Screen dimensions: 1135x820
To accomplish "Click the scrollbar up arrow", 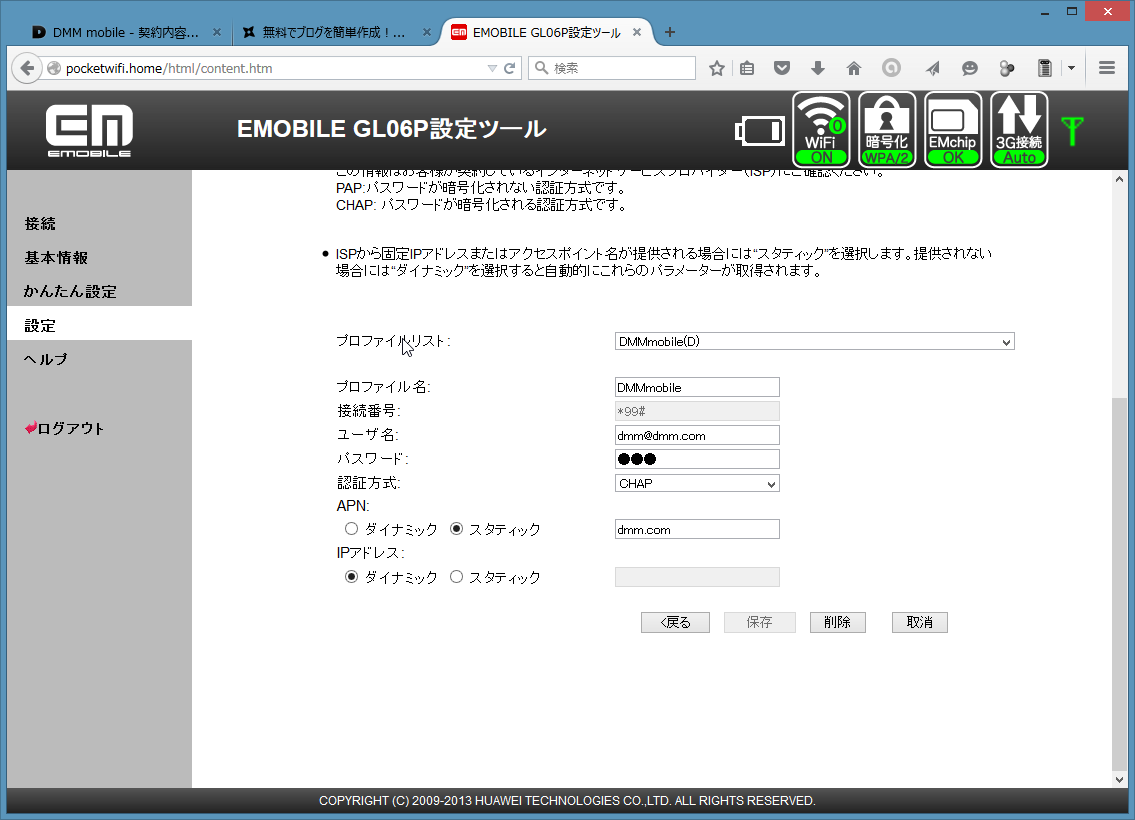I will click(x=1120, y=179).
